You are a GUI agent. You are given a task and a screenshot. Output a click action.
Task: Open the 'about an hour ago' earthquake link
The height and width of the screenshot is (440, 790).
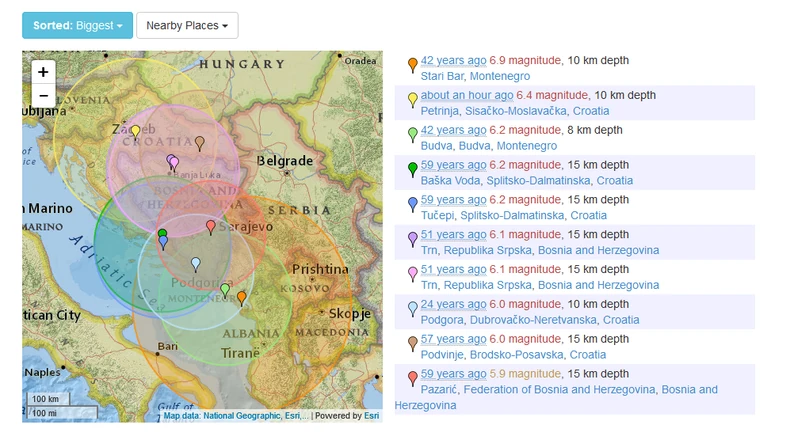(x=467, y=95)
